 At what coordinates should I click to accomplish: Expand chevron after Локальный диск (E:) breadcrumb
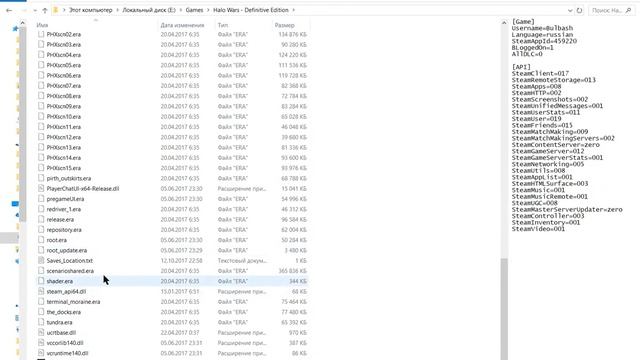click(181, 10)
